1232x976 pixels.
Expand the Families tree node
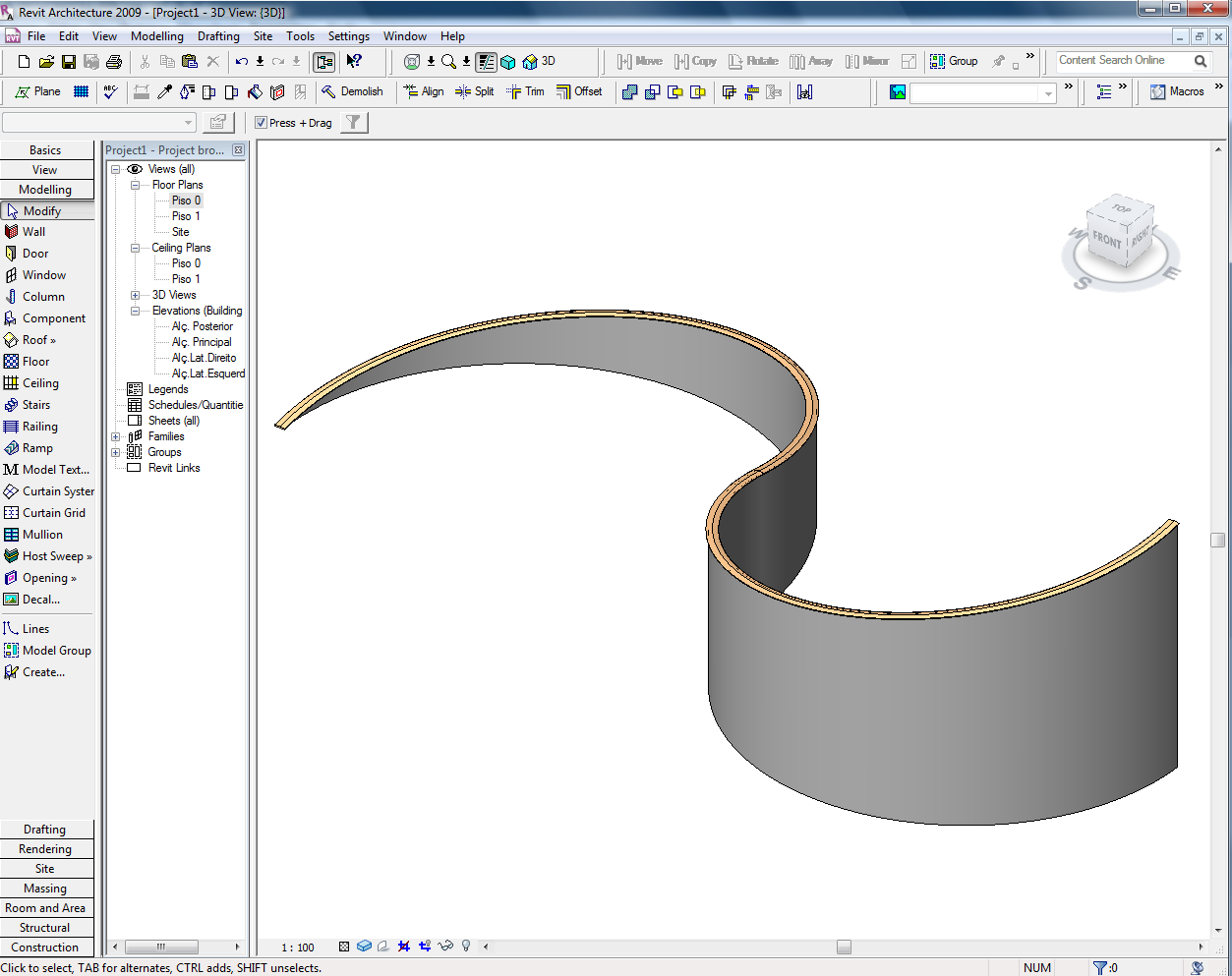click(116, 436)
